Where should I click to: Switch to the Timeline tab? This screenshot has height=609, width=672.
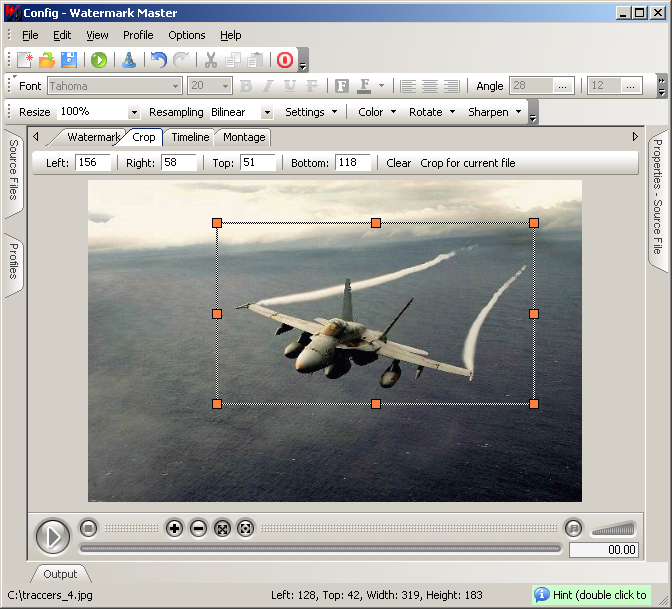point(189,137)
